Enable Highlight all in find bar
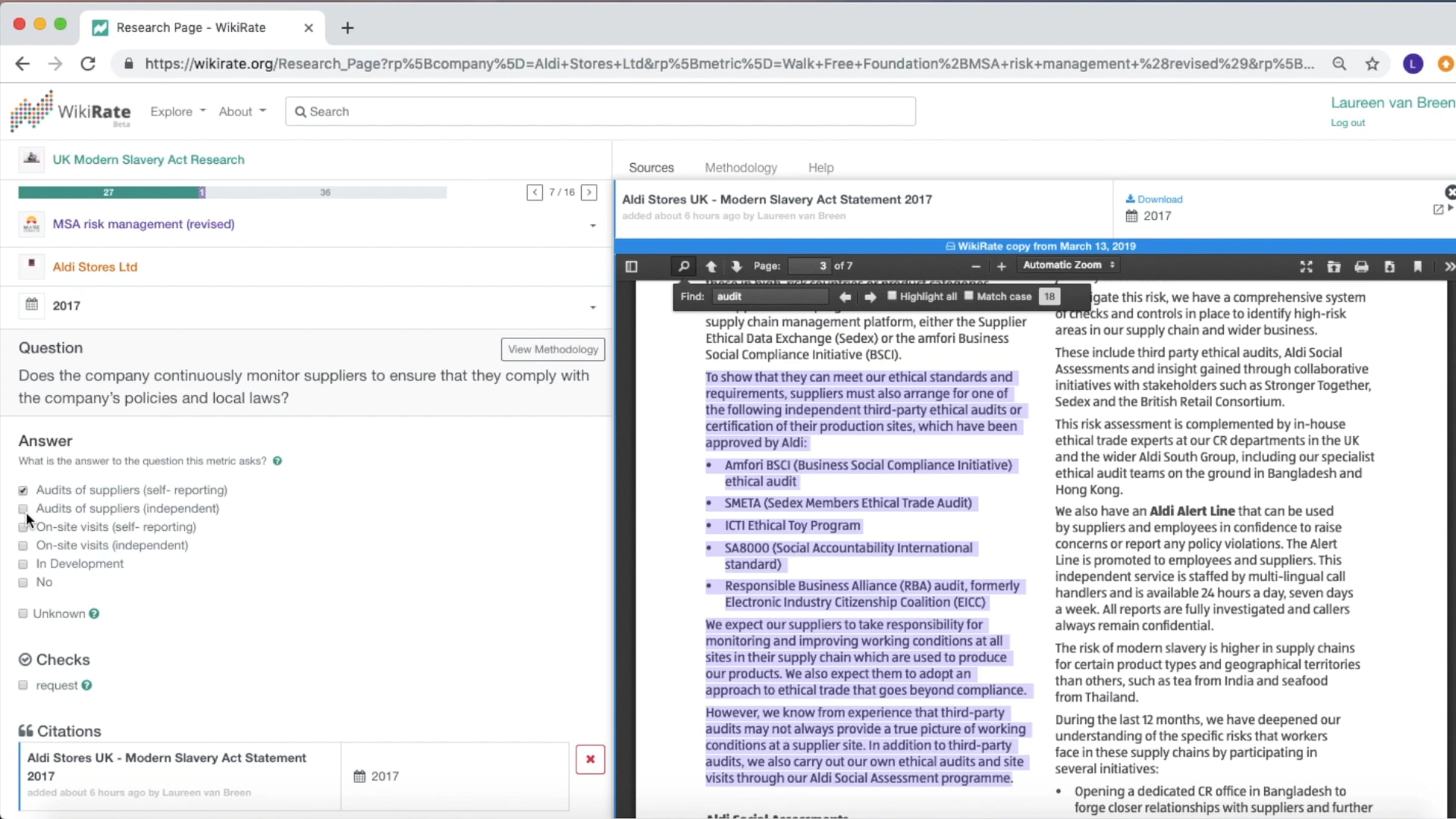This screenshot has height=819, width=1456. [892, 296]
